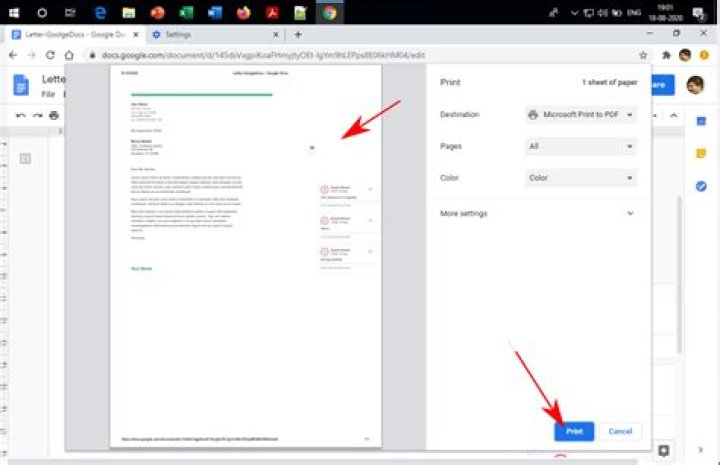
Task: Click the printer icon in Docs toolbar
Action: [x=54, y=115]
